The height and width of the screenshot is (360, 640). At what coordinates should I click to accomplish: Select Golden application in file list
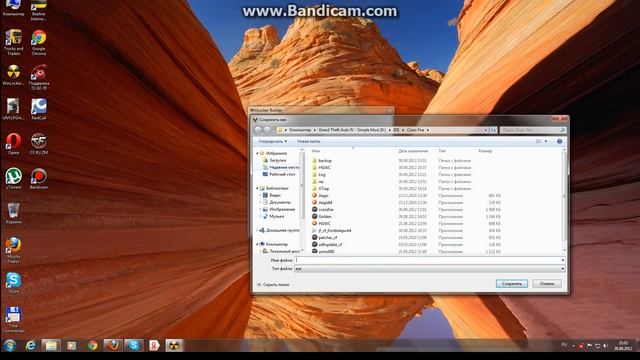click(x=325, y=216)
